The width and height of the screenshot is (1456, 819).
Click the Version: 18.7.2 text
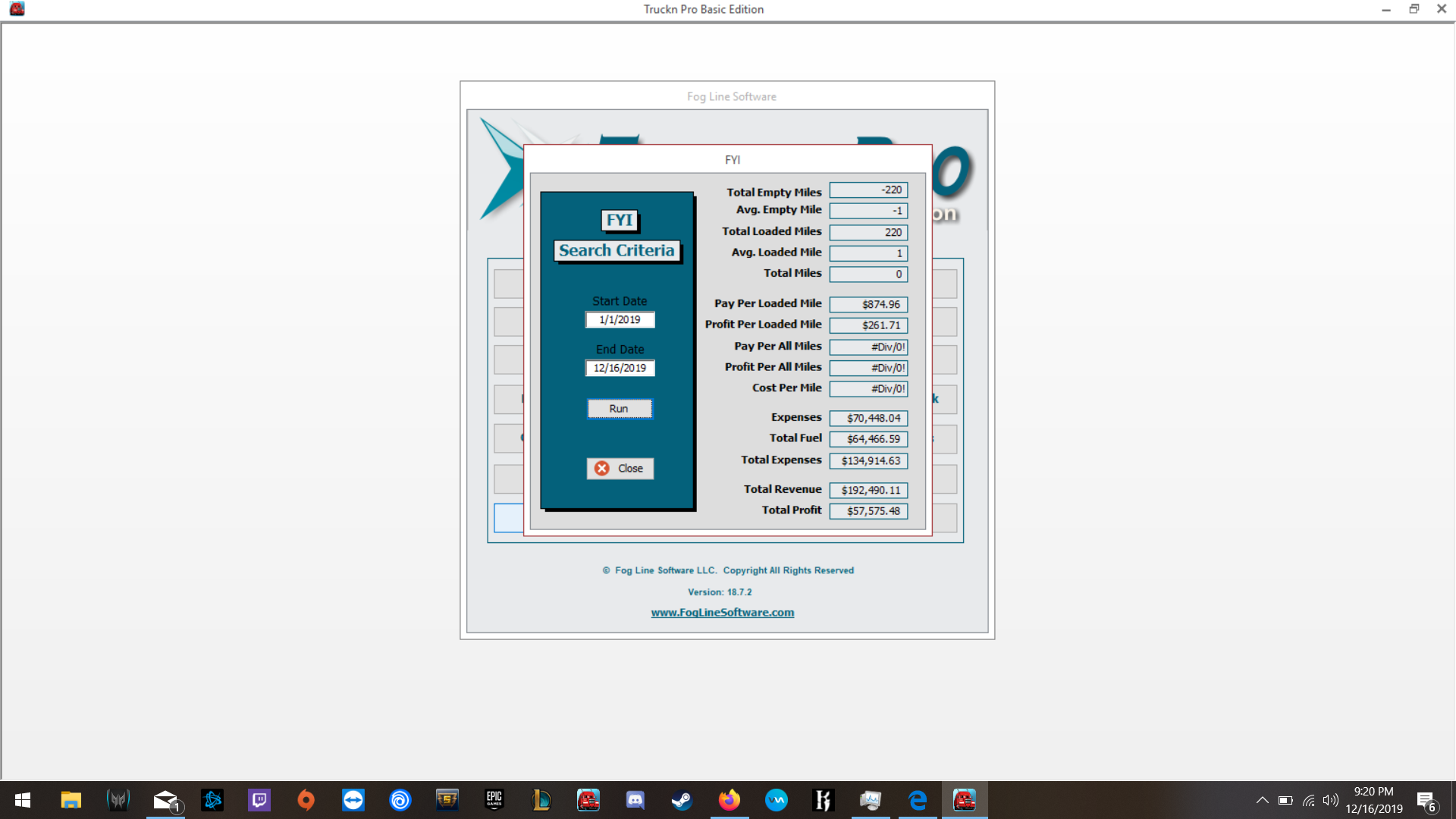720,592
